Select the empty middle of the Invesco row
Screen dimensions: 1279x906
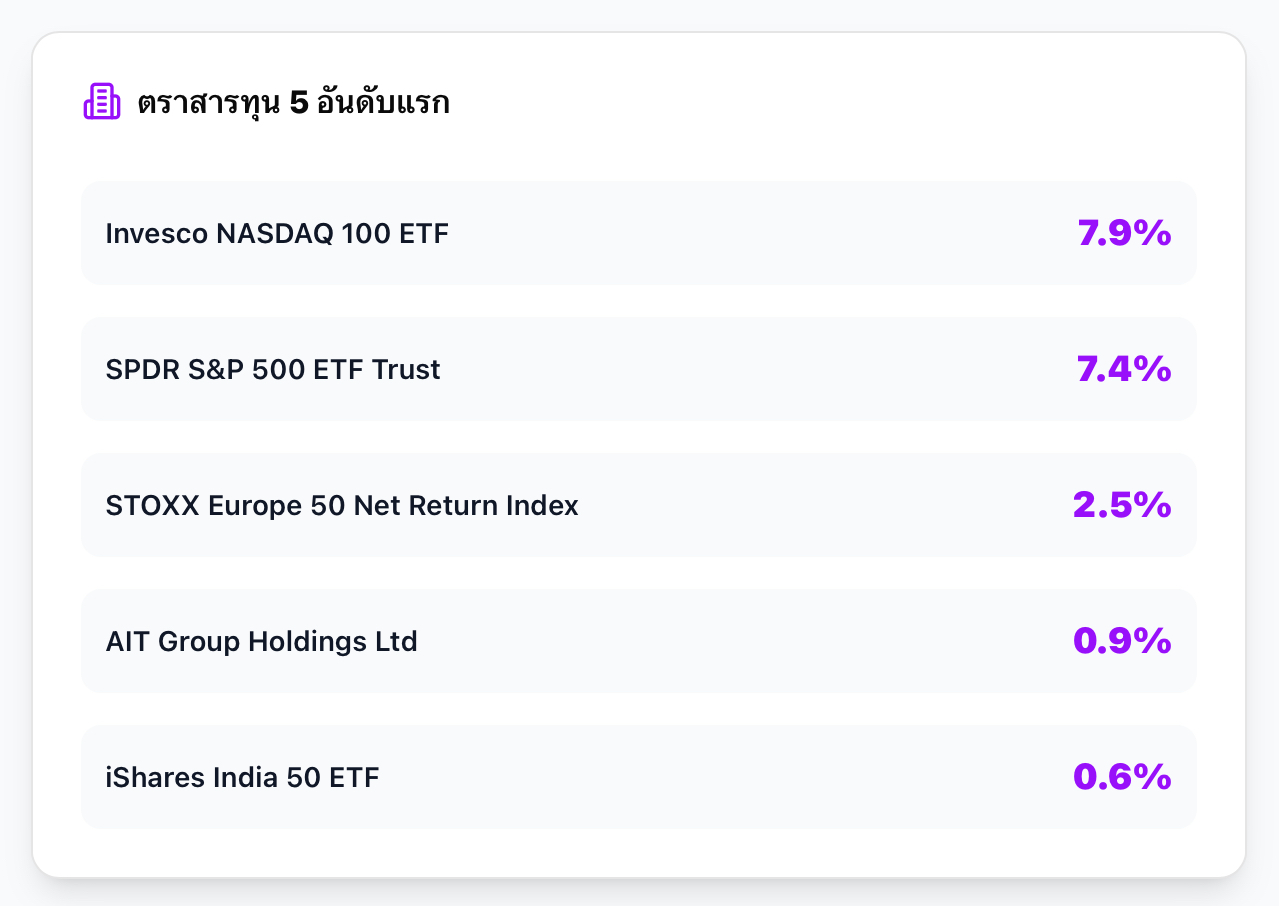click(760, 234)
